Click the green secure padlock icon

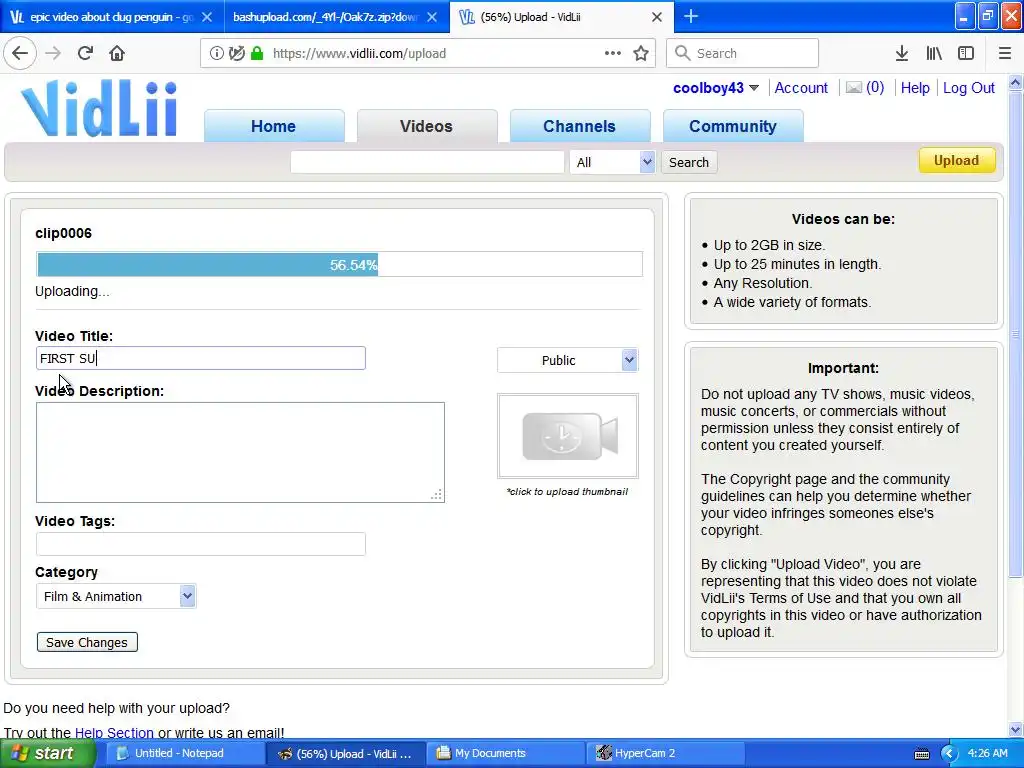click(x=257, y=53)
